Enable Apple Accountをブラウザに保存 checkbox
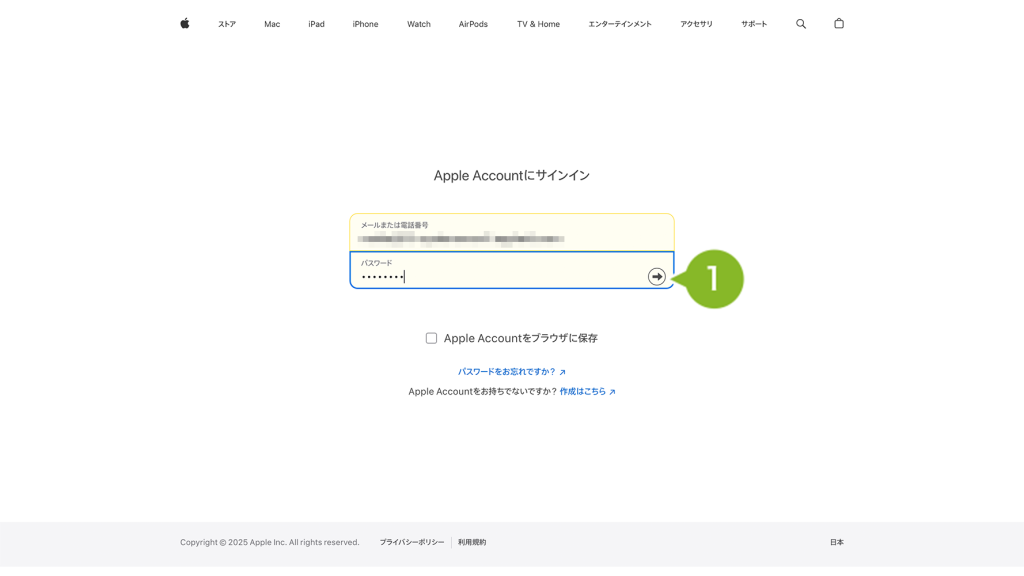 [x=431, y=338]
